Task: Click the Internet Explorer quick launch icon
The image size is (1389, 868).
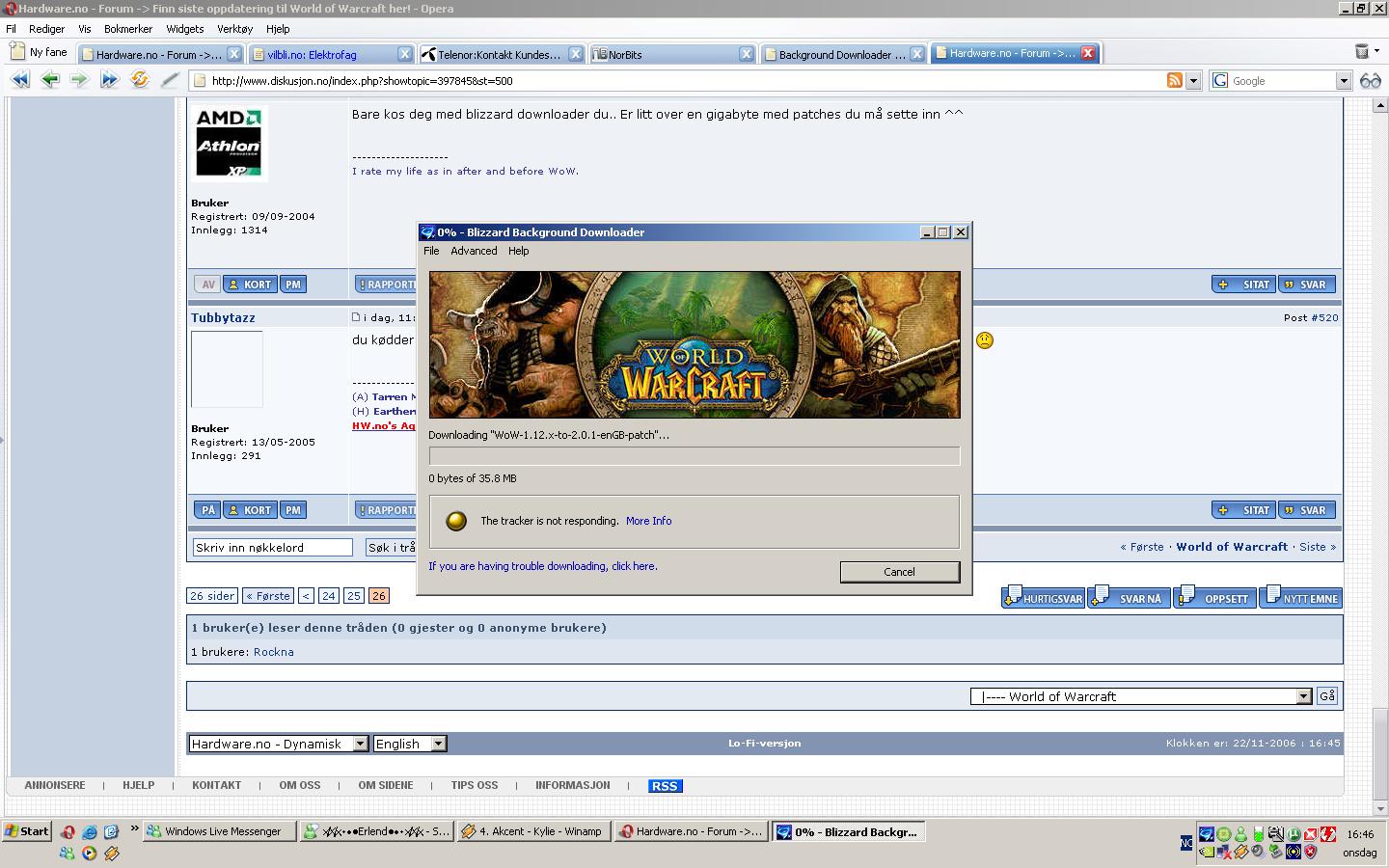Action: pyautogui.click(x=90, y=831)
